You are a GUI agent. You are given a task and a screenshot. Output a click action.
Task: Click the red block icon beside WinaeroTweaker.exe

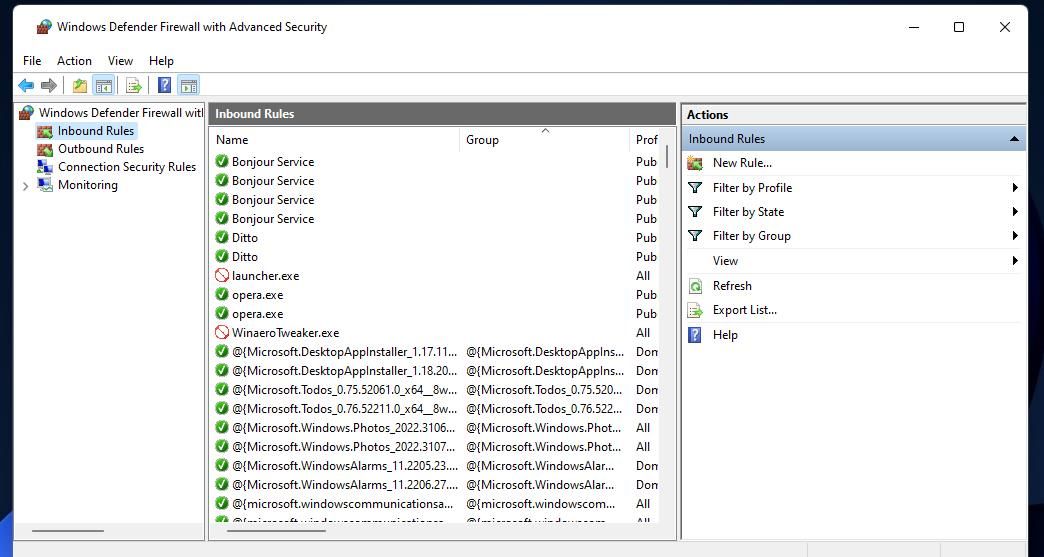[222, 332]
